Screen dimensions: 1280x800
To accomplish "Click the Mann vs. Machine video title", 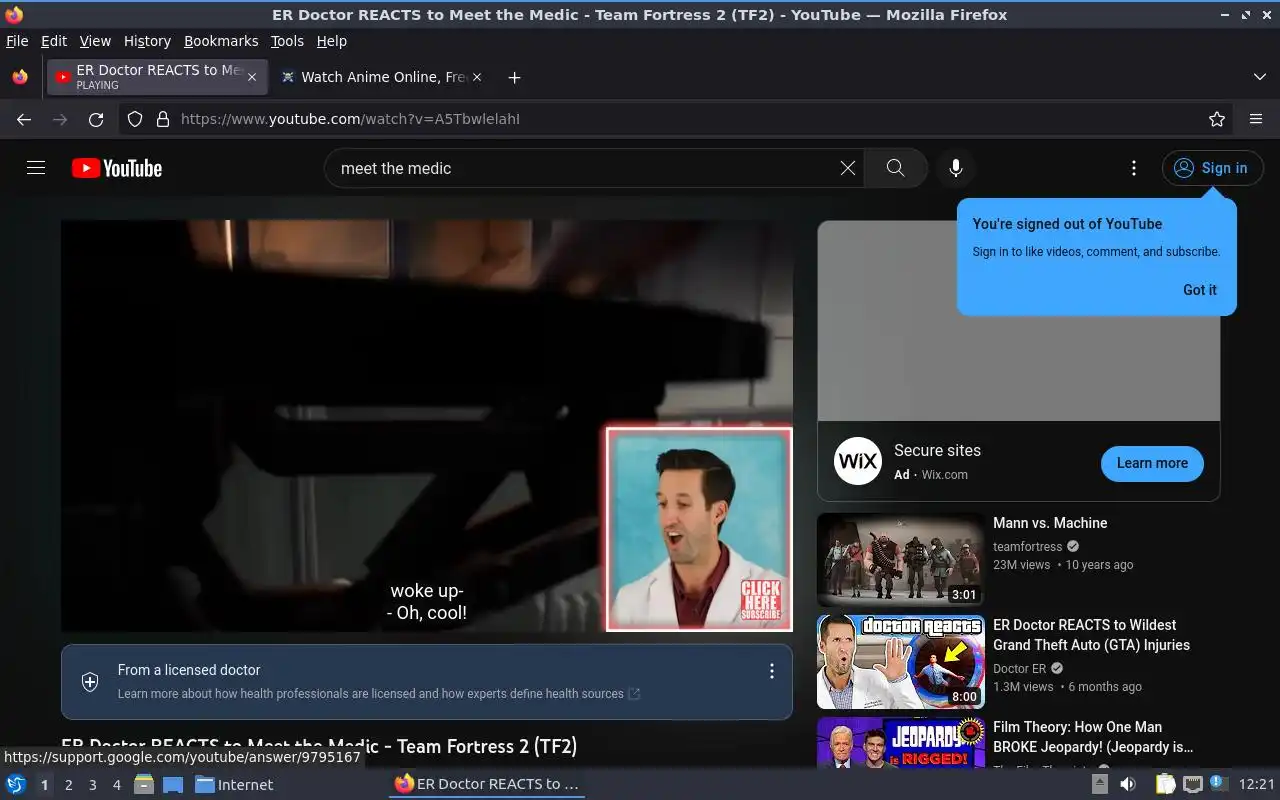I will point(1050,523).
